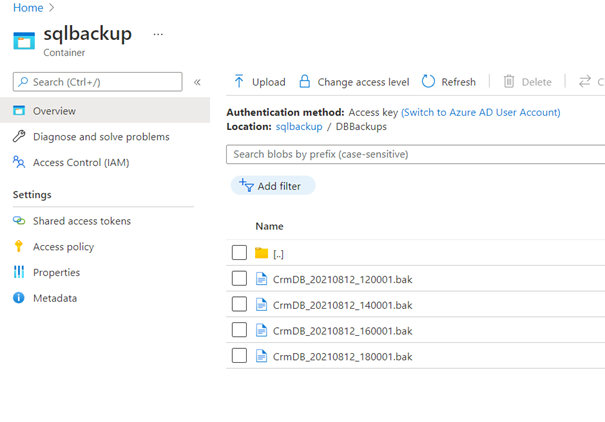Image resolution: width=605 pixels, height=422 pixels.
Task: Check CrmDB_20210812_120001.bak checkbox
Action: coord(239,279)
